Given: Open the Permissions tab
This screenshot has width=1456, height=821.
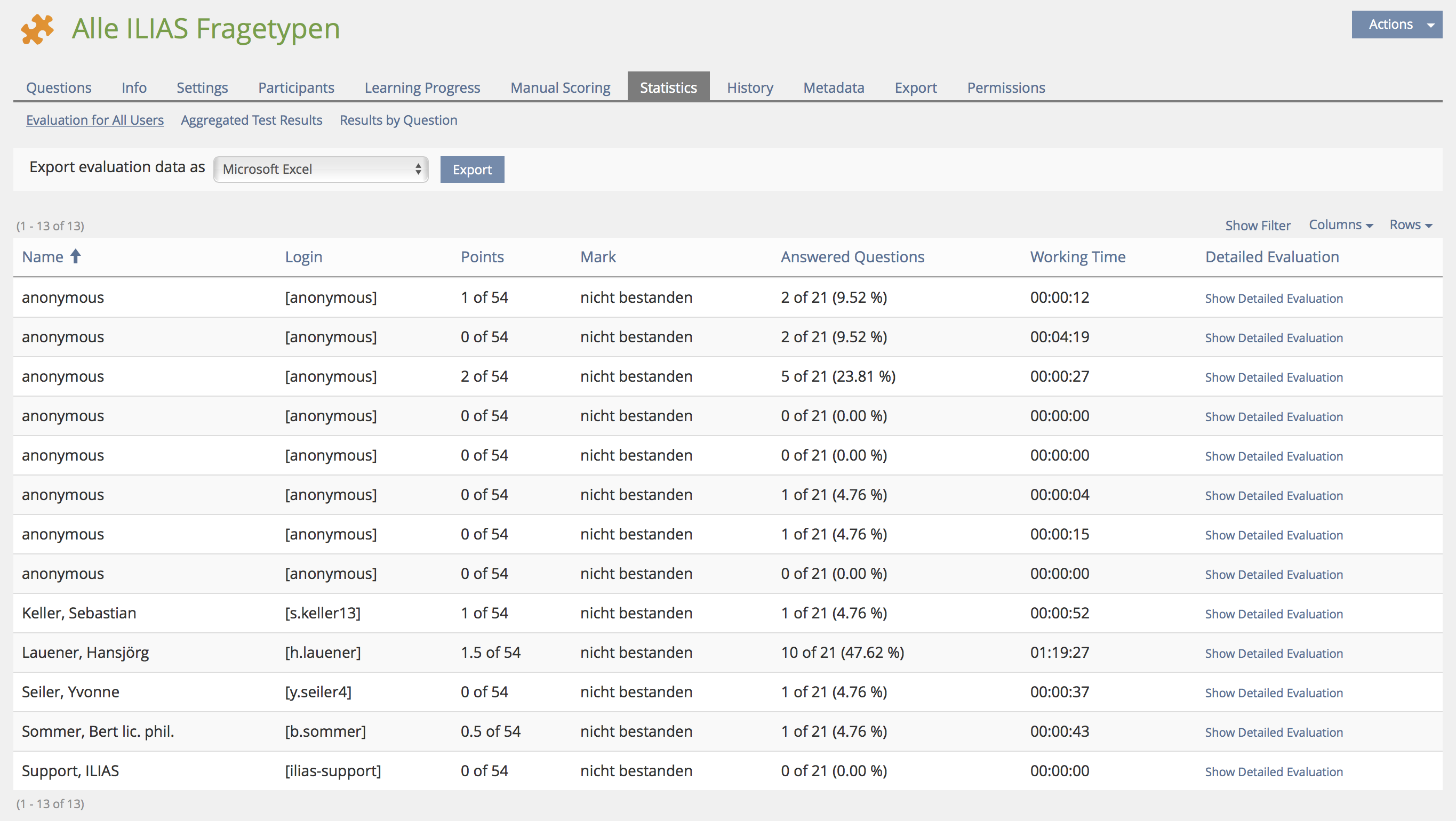Looking at the screenshot, I should pyautogui.click(x=1005, y=87).
